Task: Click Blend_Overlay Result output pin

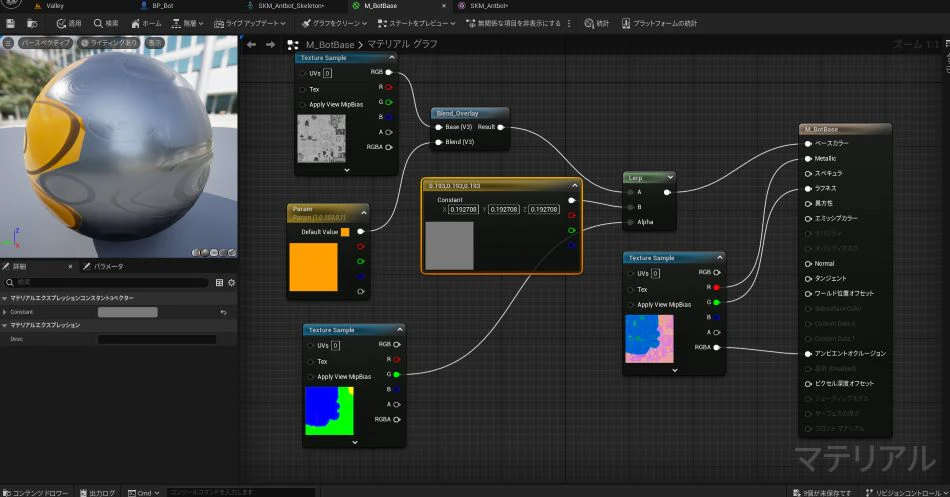Action: coord(500,127)
